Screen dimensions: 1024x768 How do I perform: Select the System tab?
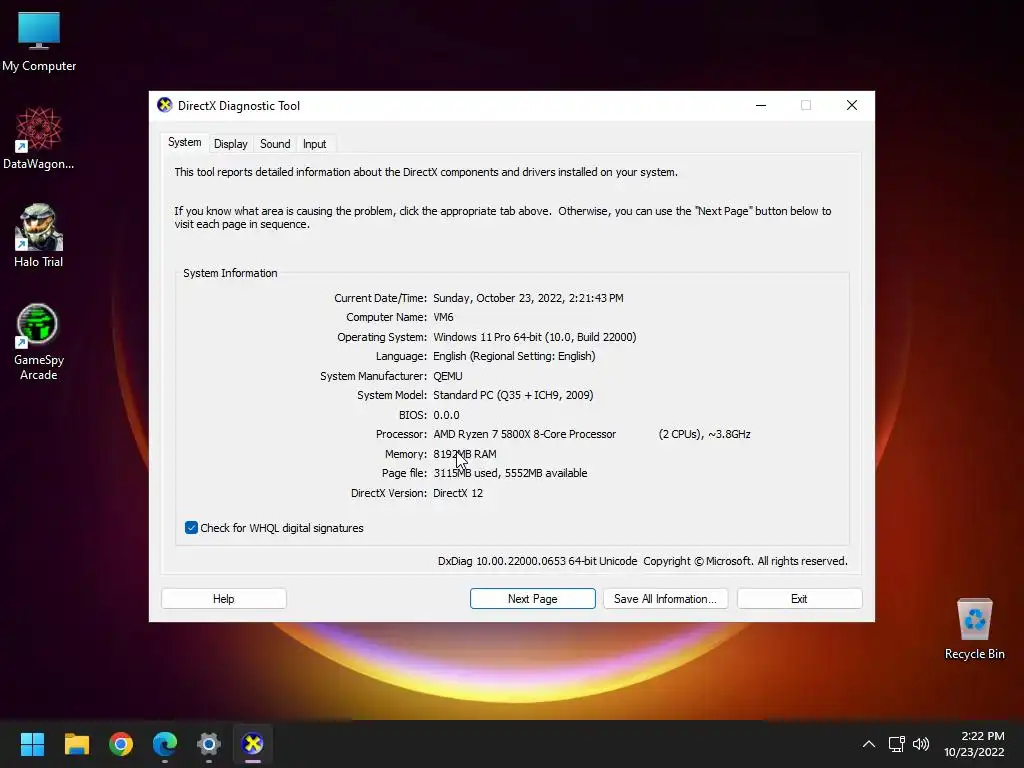pos(185,142)
